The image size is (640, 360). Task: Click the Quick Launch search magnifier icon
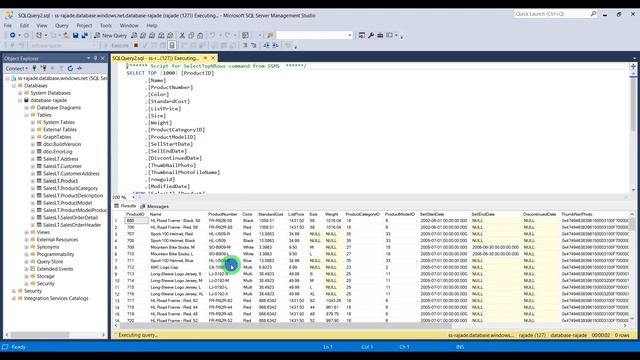[593, 14]
